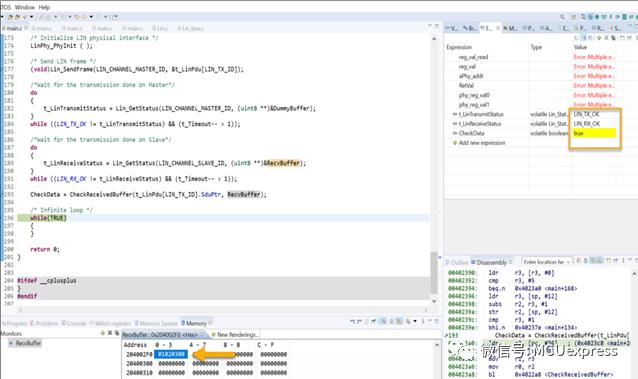638x379 pixels.
Task: Click the Expression column header
Action: click(459, 47)
